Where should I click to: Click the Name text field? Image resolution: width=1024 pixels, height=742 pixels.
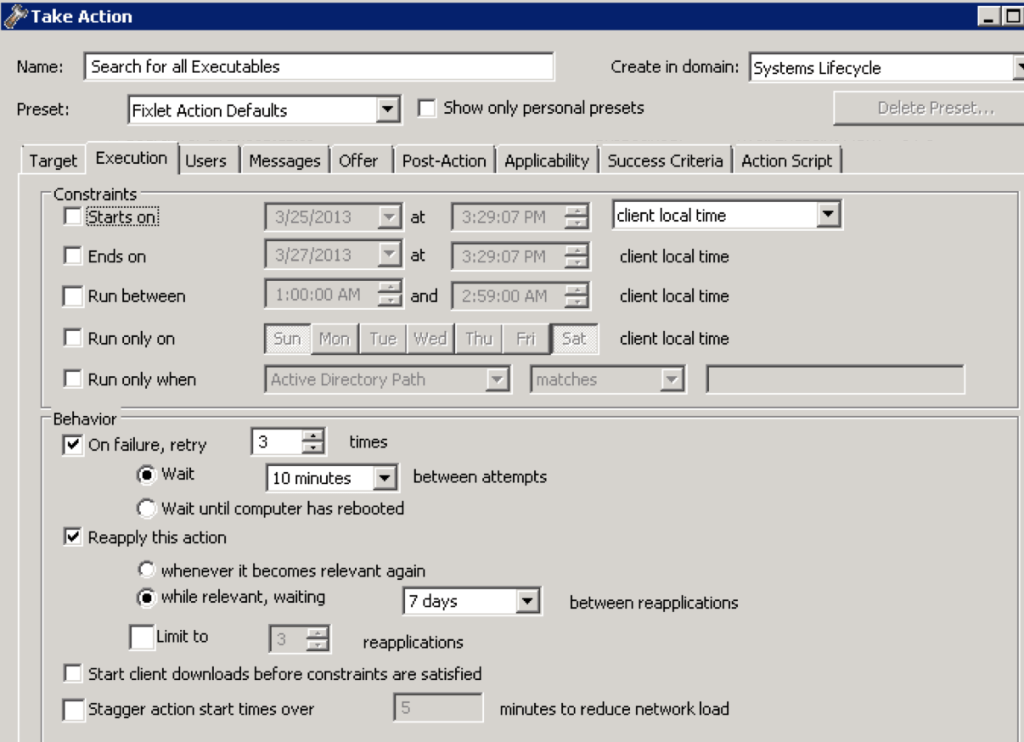[319, 67]
